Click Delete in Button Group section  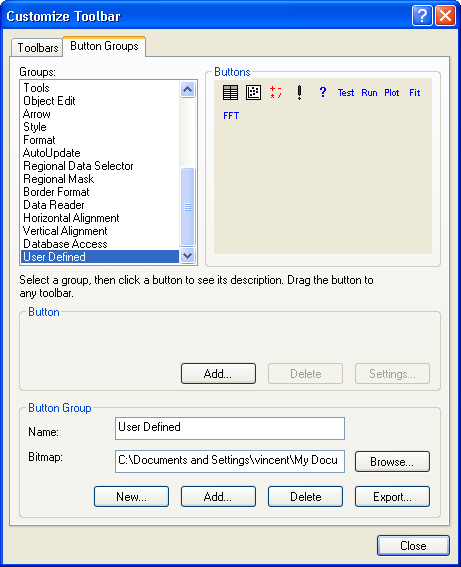[306, 496]
